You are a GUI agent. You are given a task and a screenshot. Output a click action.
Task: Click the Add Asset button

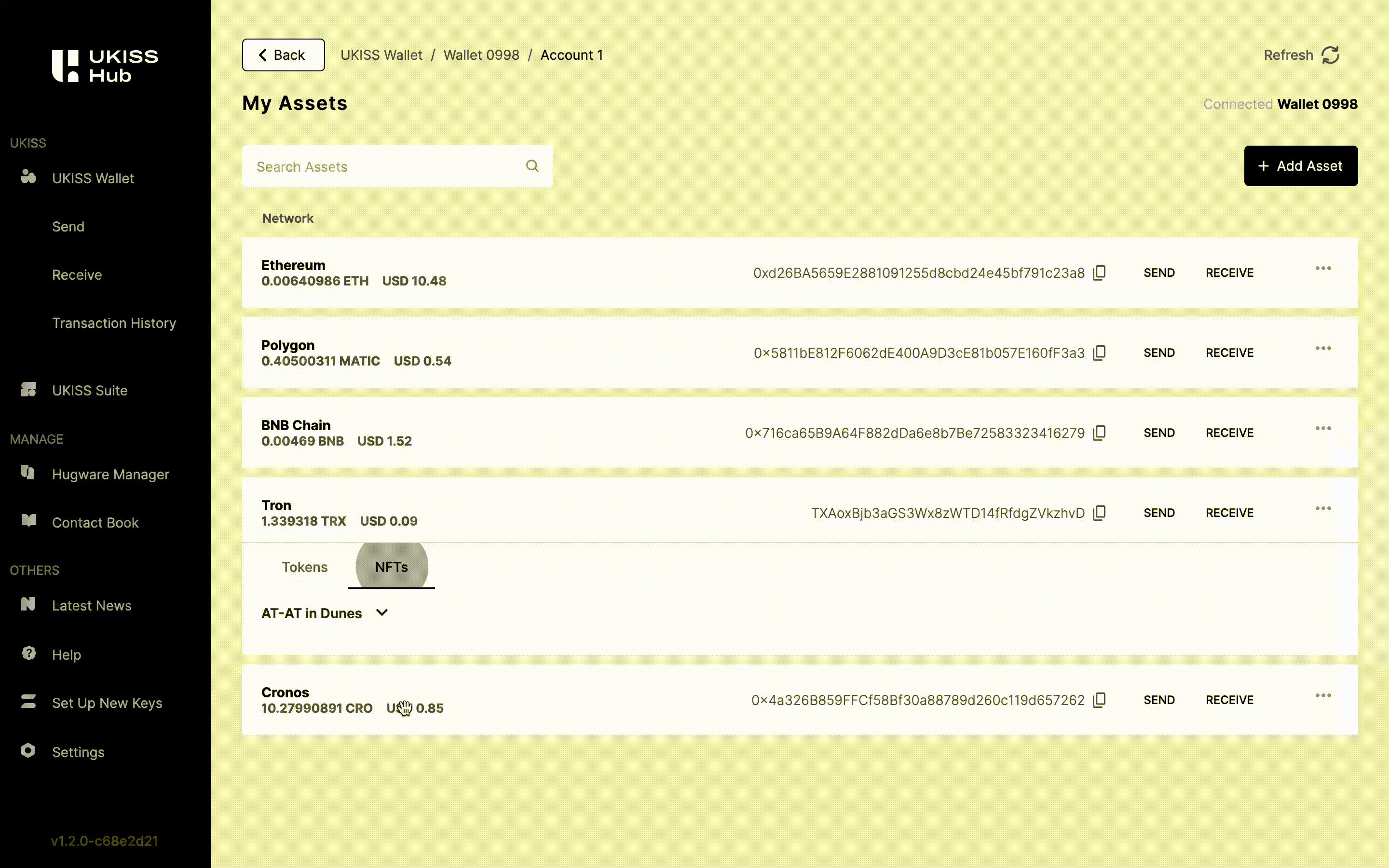[1301, 166]
